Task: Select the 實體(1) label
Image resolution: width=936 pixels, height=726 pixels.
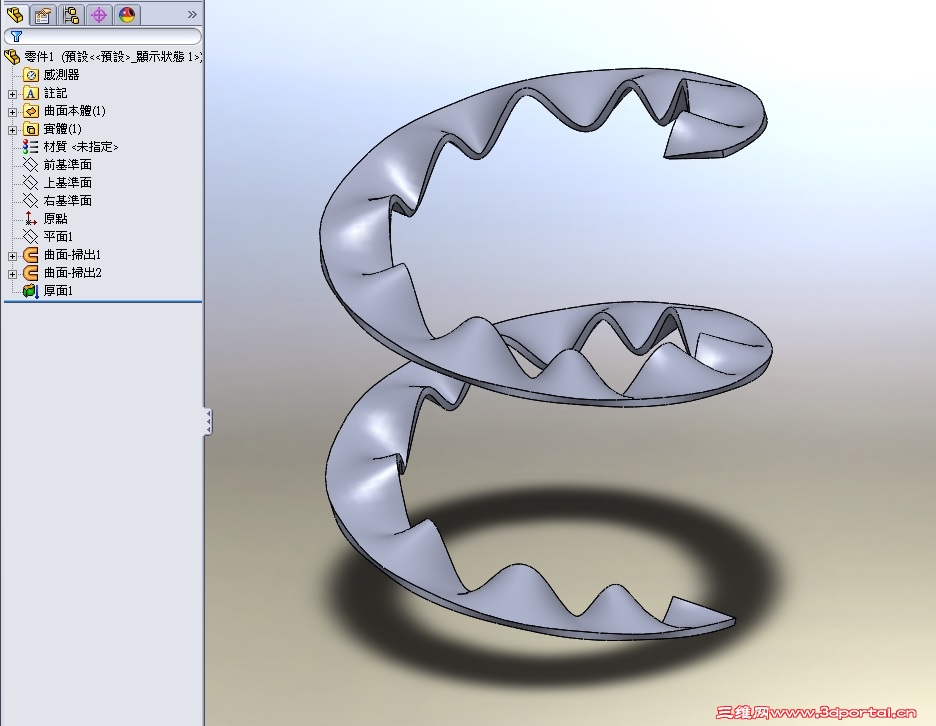Action: (x=63, y=129)
